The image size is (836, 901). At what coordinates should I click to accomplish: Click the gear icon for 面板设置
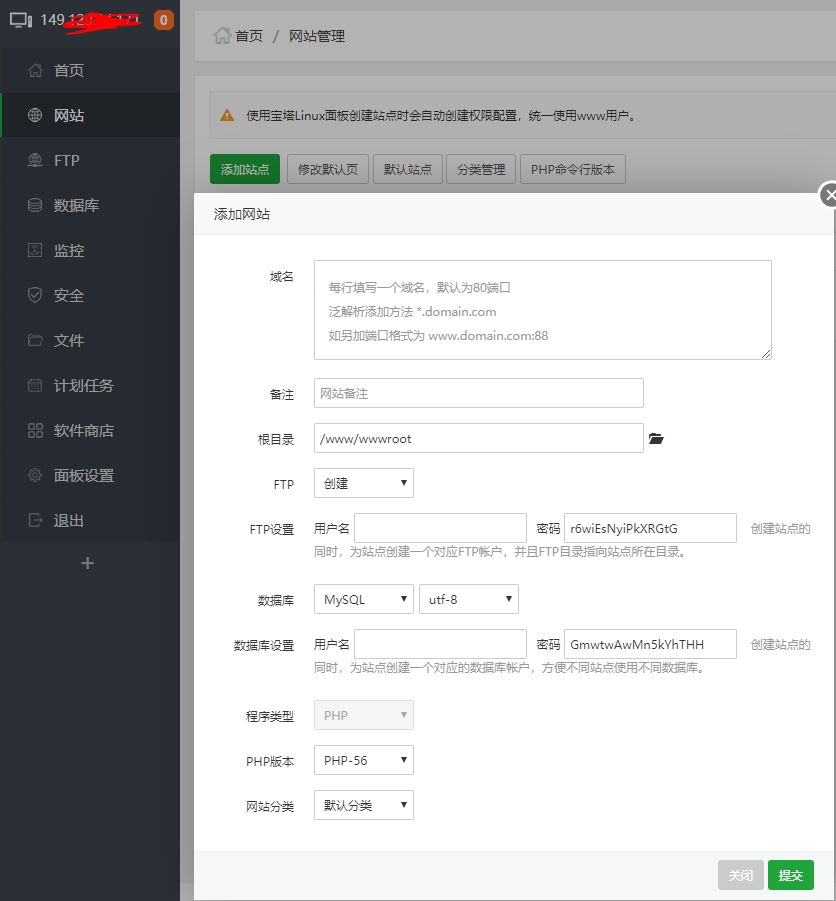pyautogui.click(x=35, y=475)
